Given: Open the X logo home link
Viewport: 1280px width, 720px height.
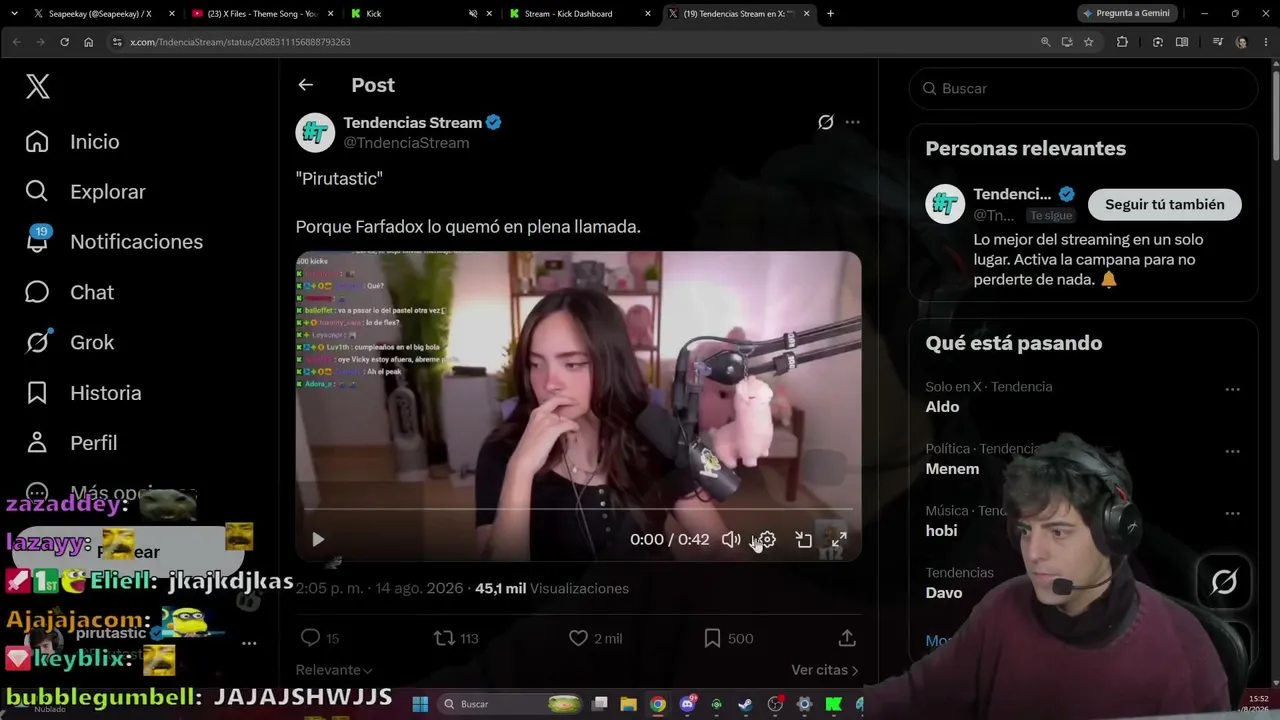Looking at the screenshot, I should pos(38,87).
